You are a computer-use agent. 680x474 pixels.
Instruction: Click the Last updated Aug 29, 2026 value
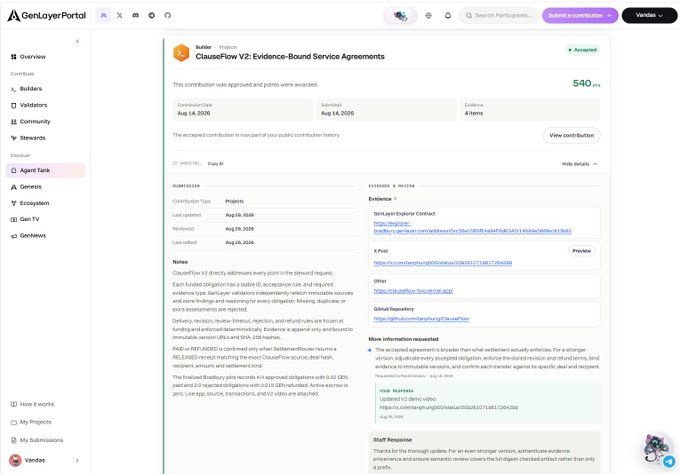[239, 215]
